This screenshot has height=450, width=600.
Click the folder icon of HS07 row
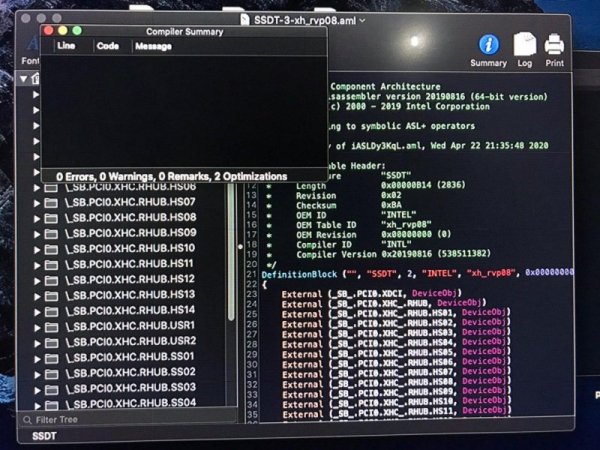point(51,203)
